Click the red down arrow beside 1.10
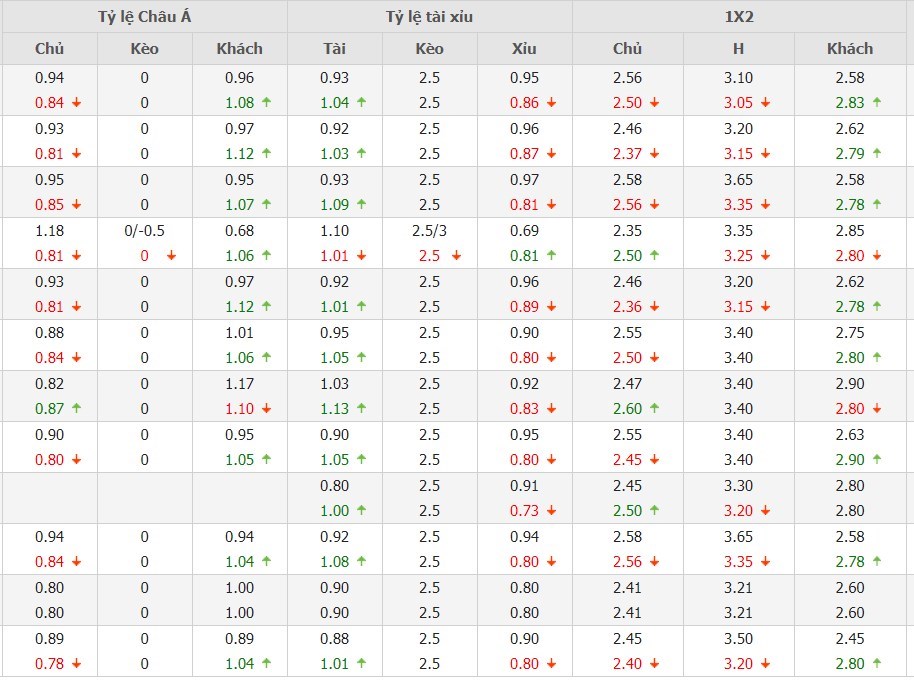 point(266,409)
